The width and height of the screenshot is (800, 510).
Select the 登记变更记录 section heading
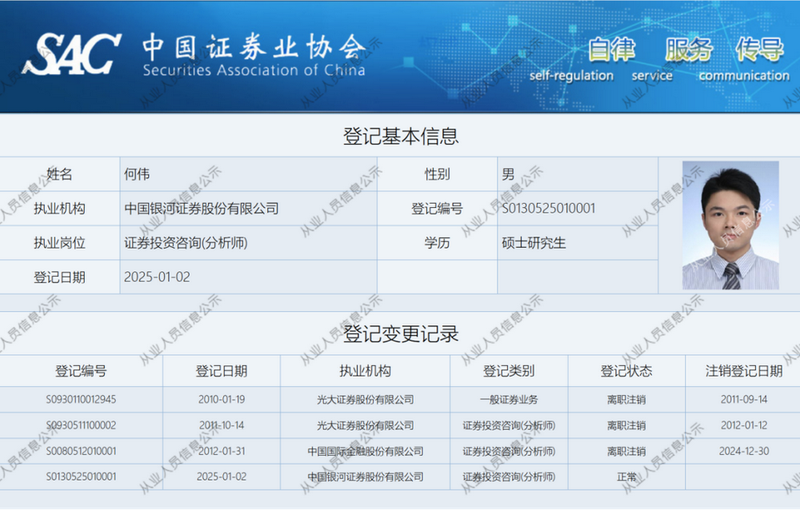tap(400, 333)
